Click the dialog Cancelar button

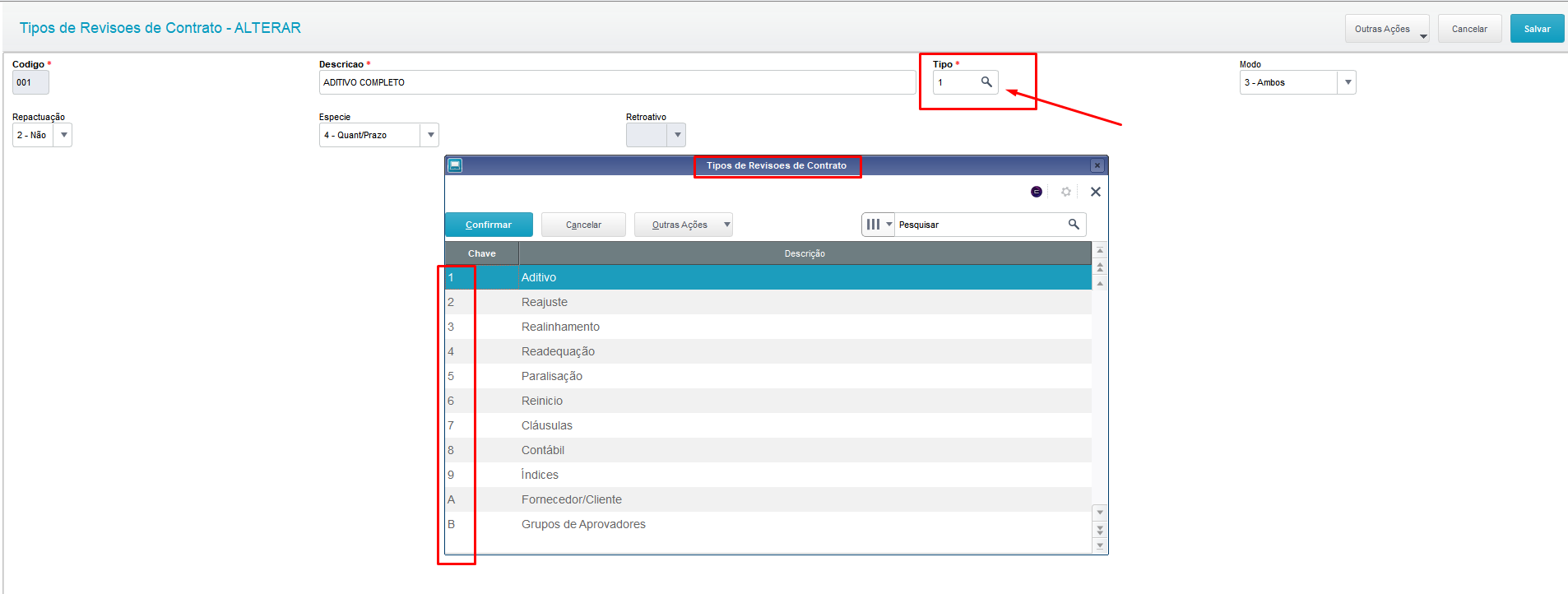[x=583, y=225]
